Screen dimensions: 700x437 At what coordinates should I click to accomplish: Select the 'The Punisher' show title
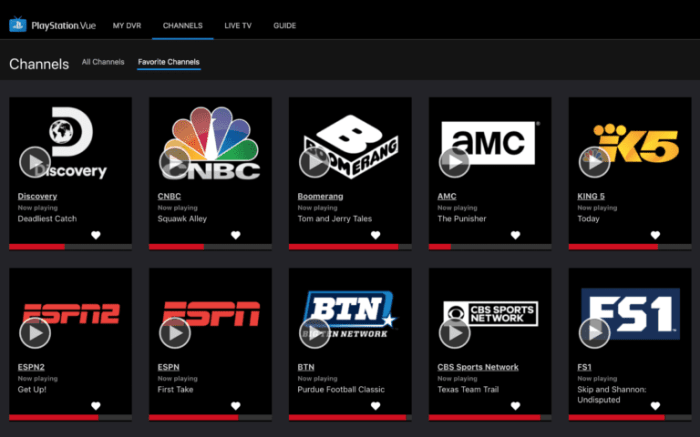point(462,219)
